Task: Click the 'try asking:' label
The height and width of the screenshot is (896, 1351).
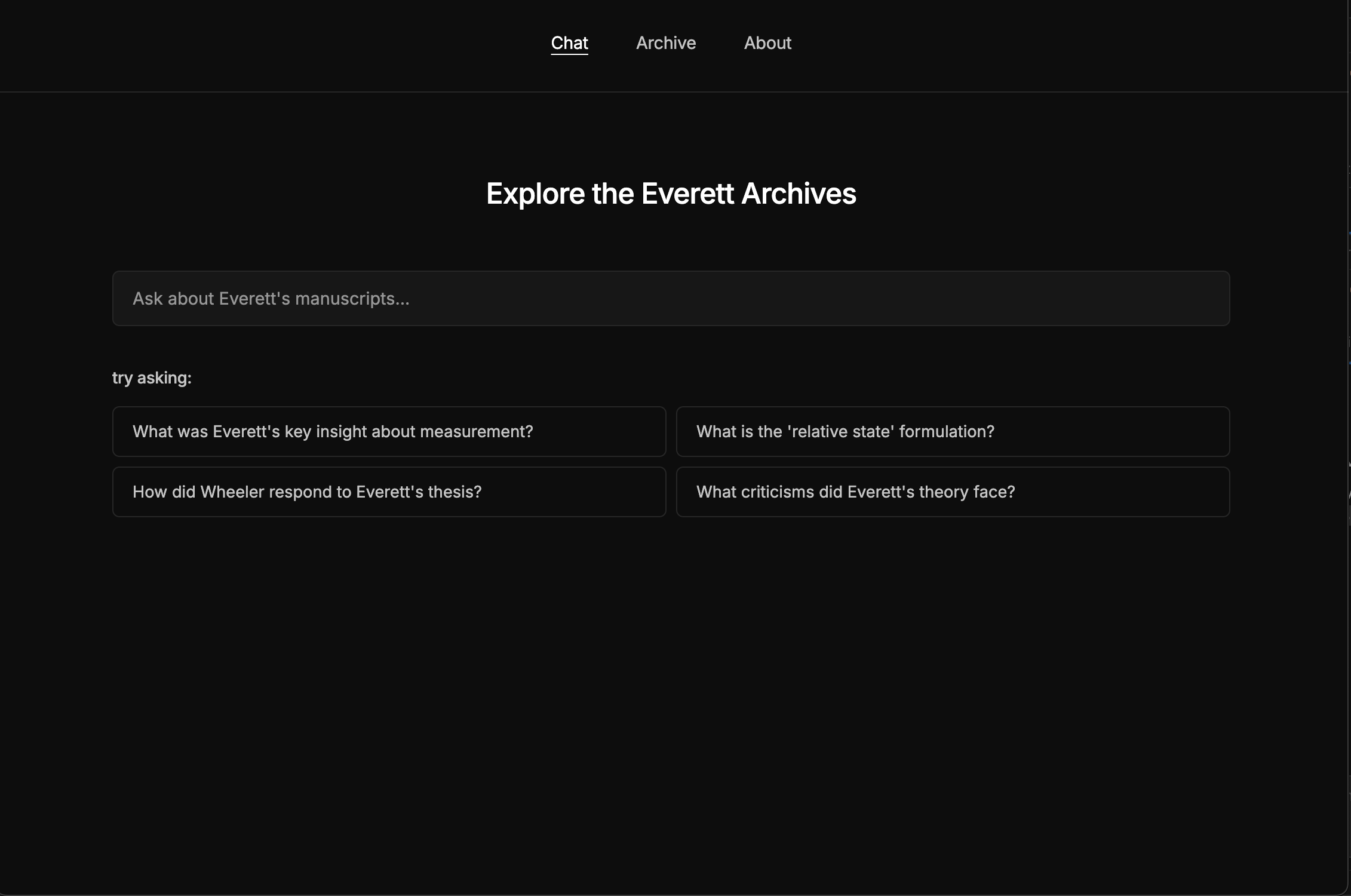Action: pos(152,378)
